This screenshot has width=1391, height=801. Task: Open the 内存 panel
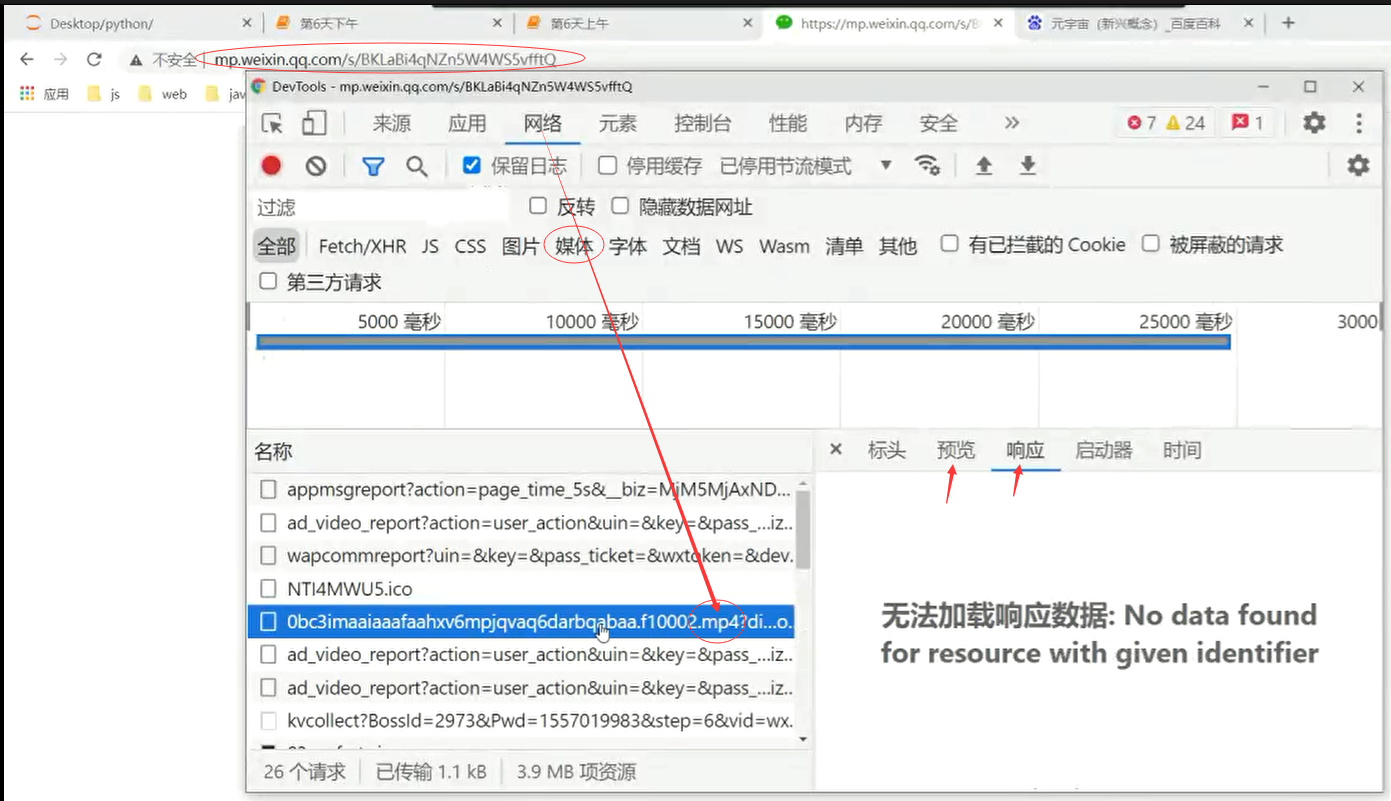(863, 123)
